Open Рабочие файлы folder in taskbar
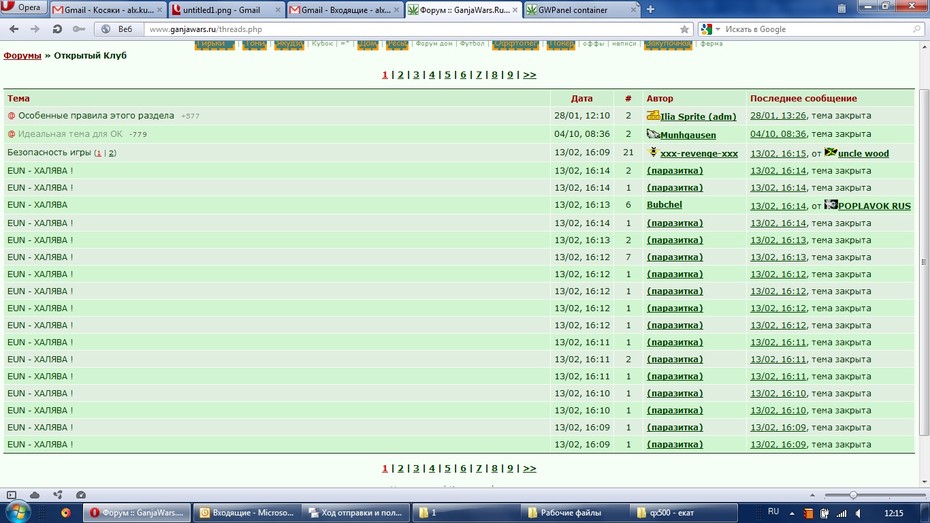Image resolution: width=930 pixels, height=523 pixels. pos(575,512)
